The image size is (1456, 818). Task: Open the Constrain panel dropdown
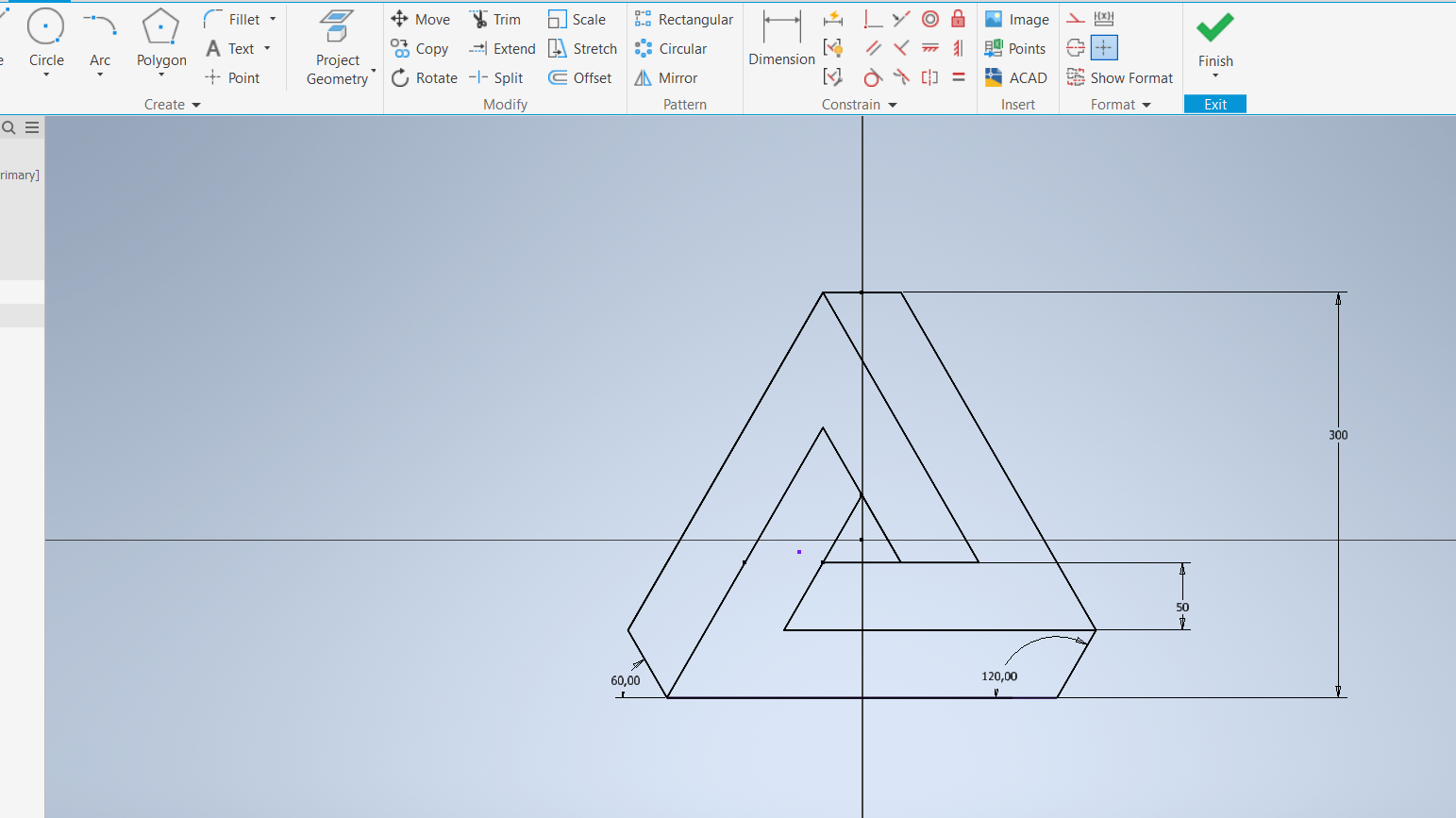[x=893, y=105]
